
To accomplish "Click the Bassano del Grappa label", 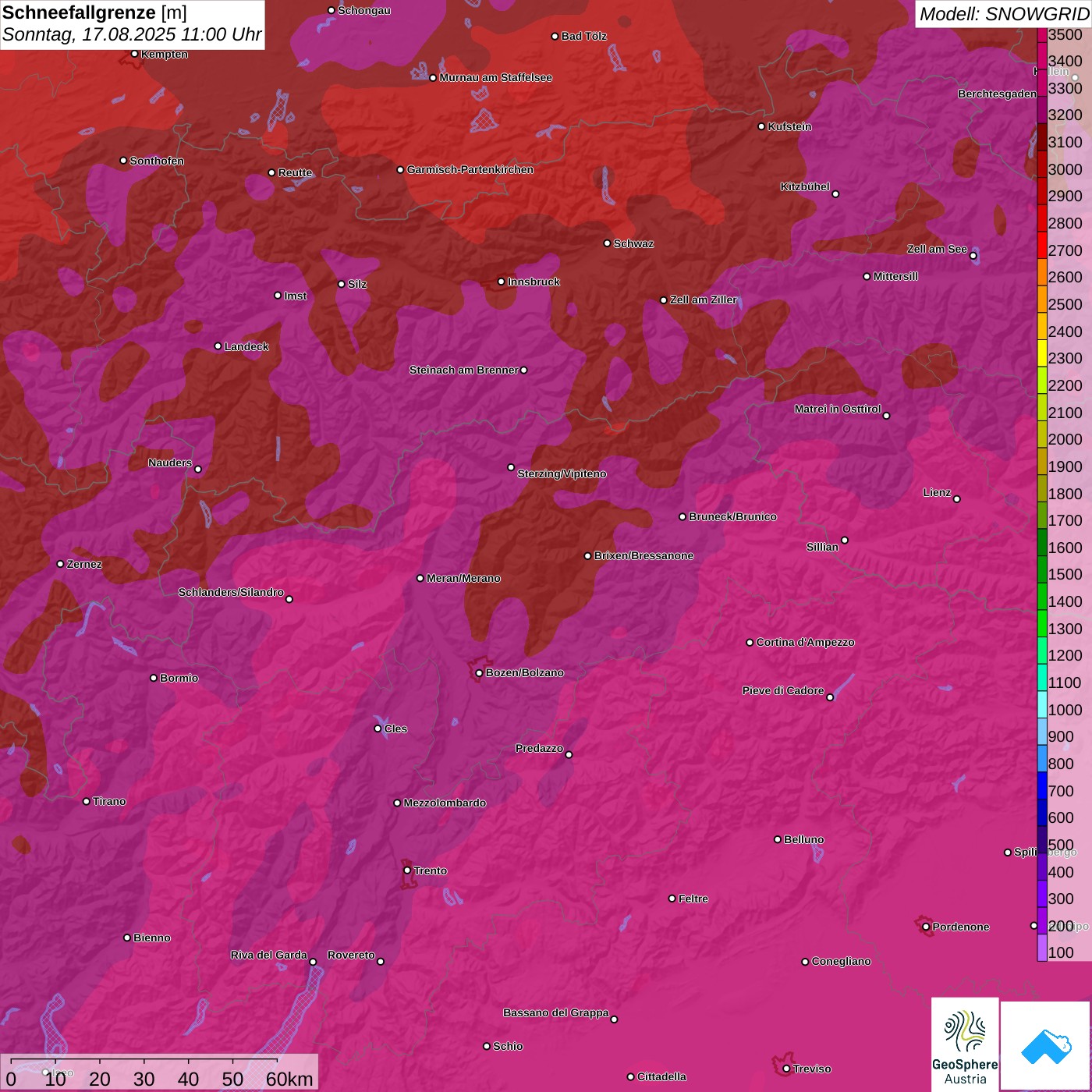I will click(556, 1012).
